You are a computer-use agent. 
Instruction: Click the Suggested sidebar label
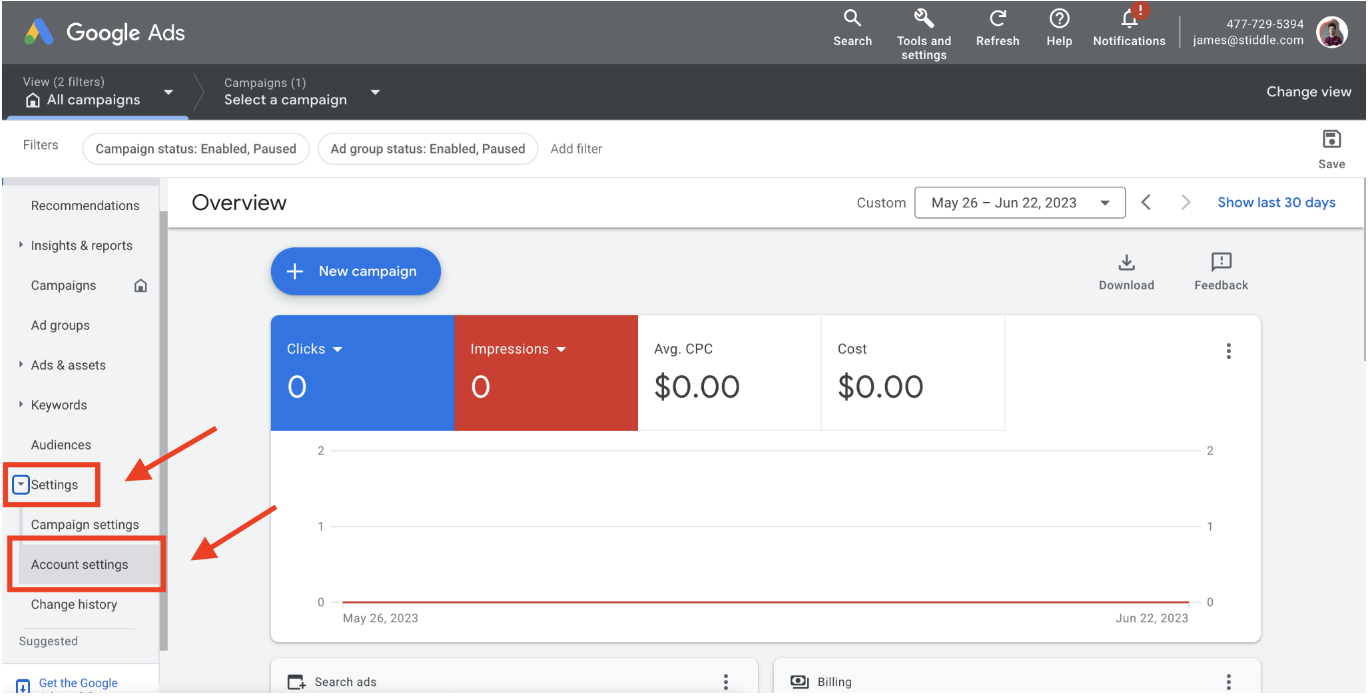click(48, 642)
